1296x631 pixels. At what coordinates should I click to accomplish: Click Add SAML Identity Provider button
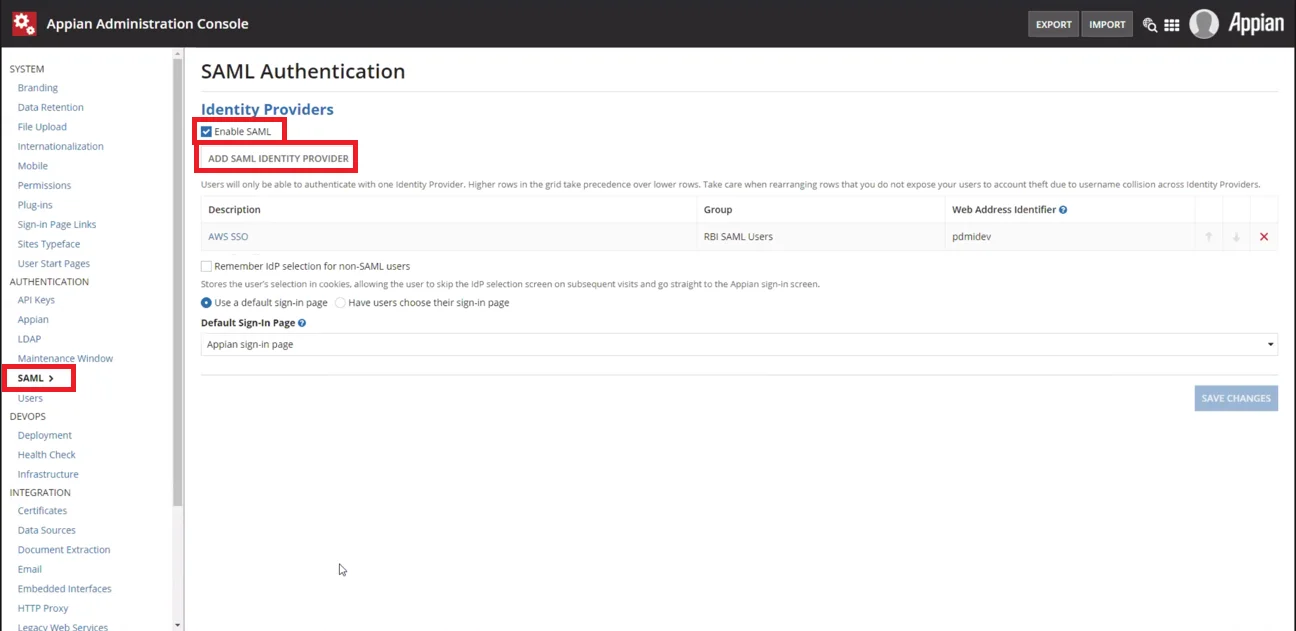[278, 159]
